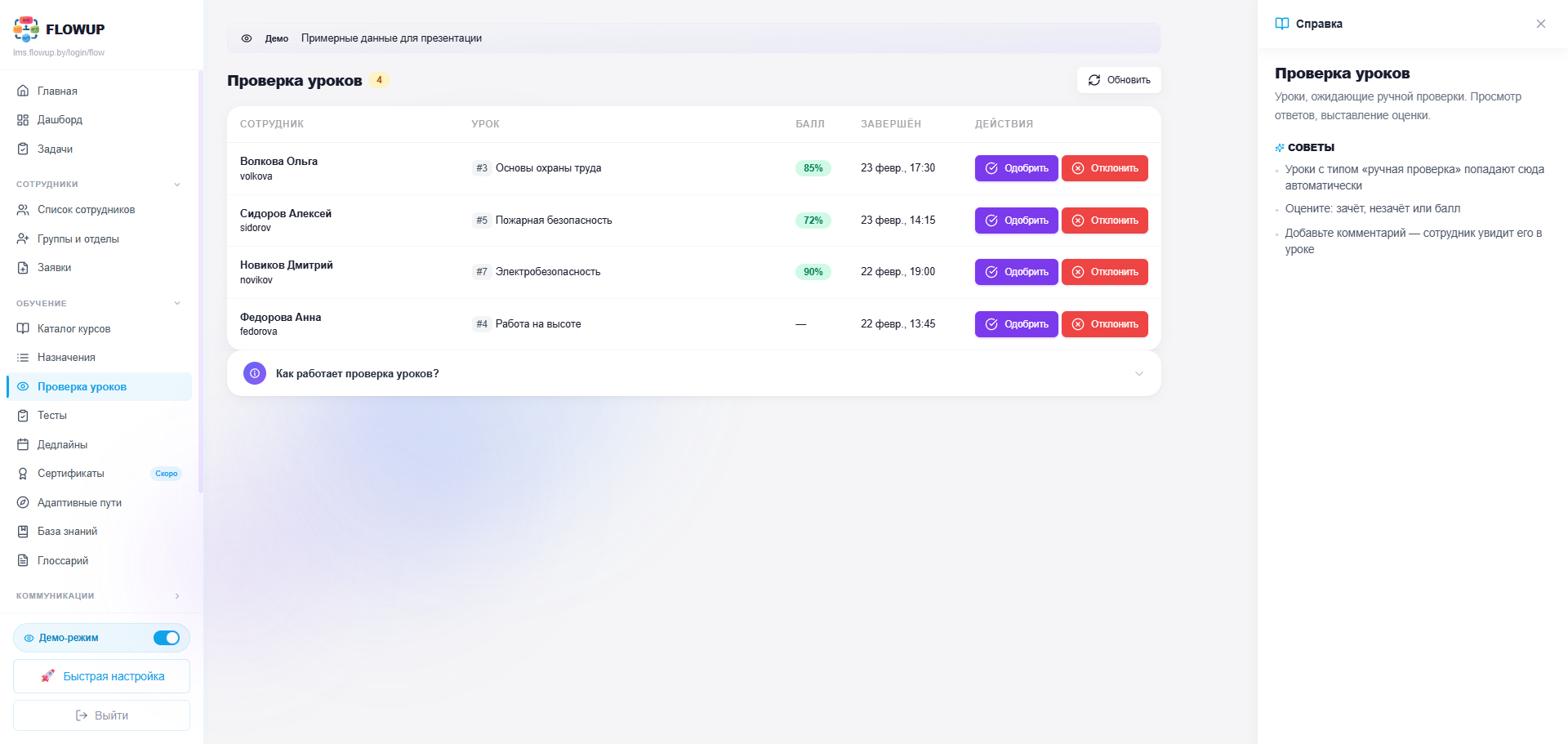Image resolution: width=1568 pixels, height=744 pixels.
Task: Approve Волкова Ольга's lesson with Одобрить
Action: point(1016,168)
